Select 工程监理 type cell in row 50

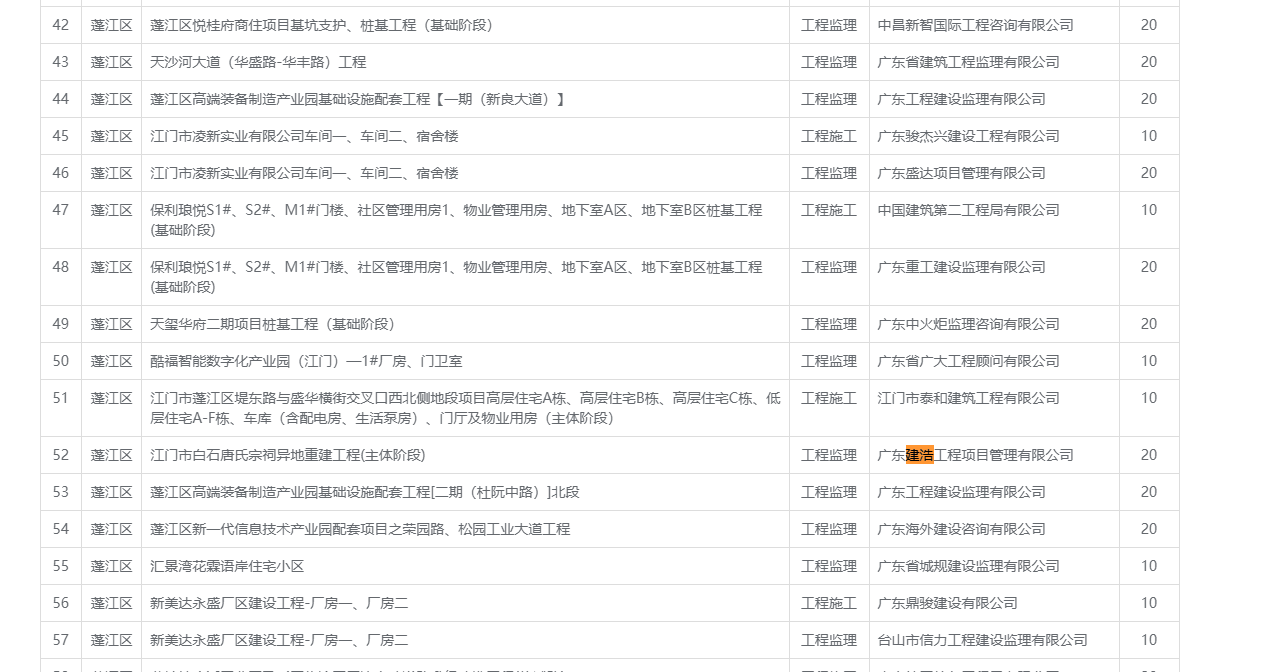coord(829,361)
